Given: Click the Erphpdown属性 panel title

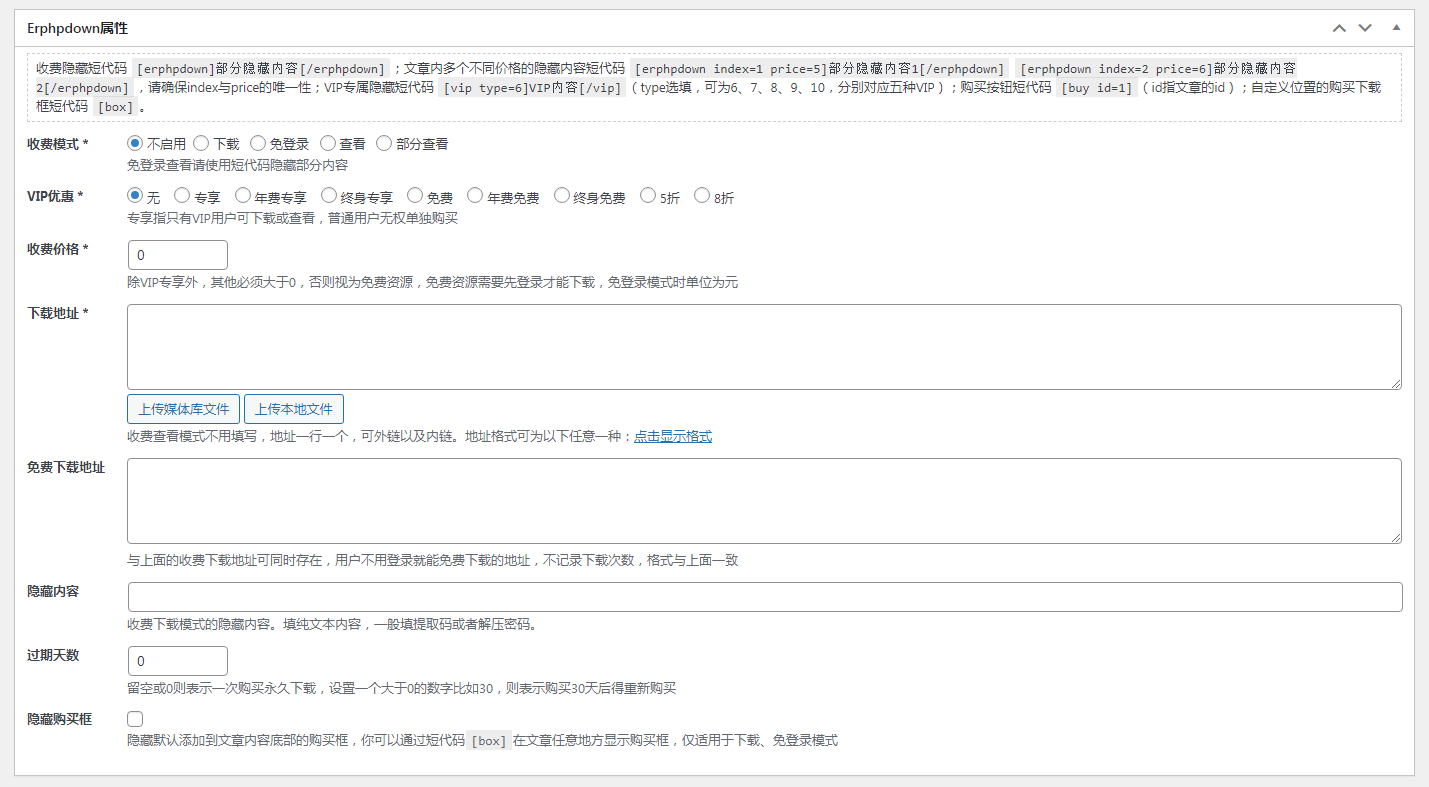Looking at the screenshot, I should 77,28.
